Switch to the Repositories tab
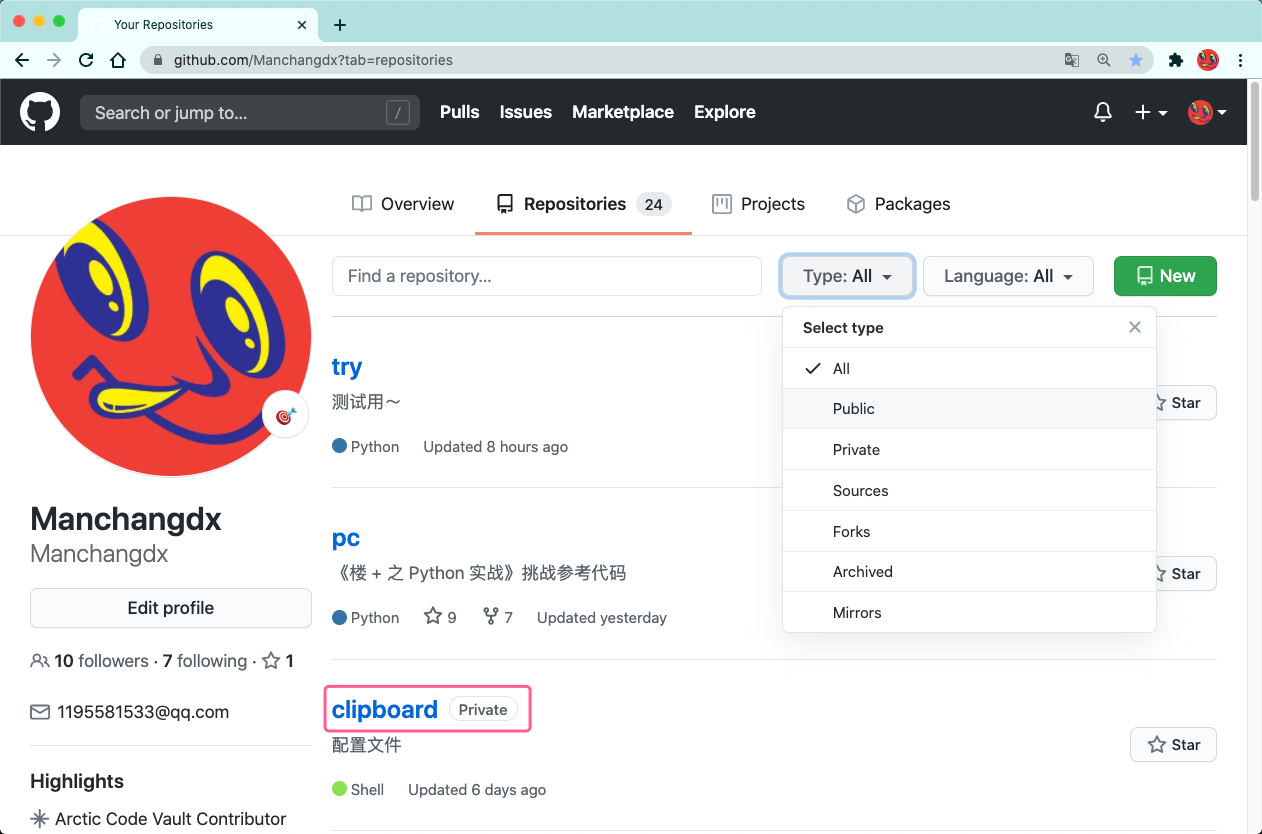 click(583, 204)
